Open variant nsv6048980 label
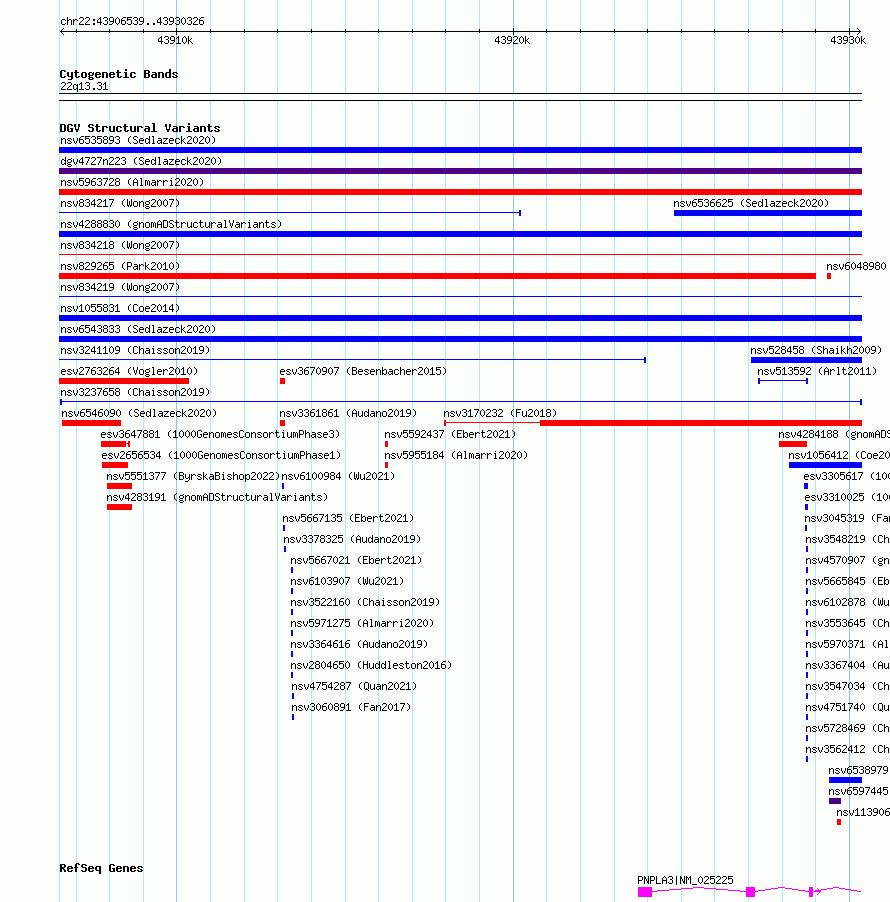The width and height of the screenshot is (890, 902). (x=856, y=266)
